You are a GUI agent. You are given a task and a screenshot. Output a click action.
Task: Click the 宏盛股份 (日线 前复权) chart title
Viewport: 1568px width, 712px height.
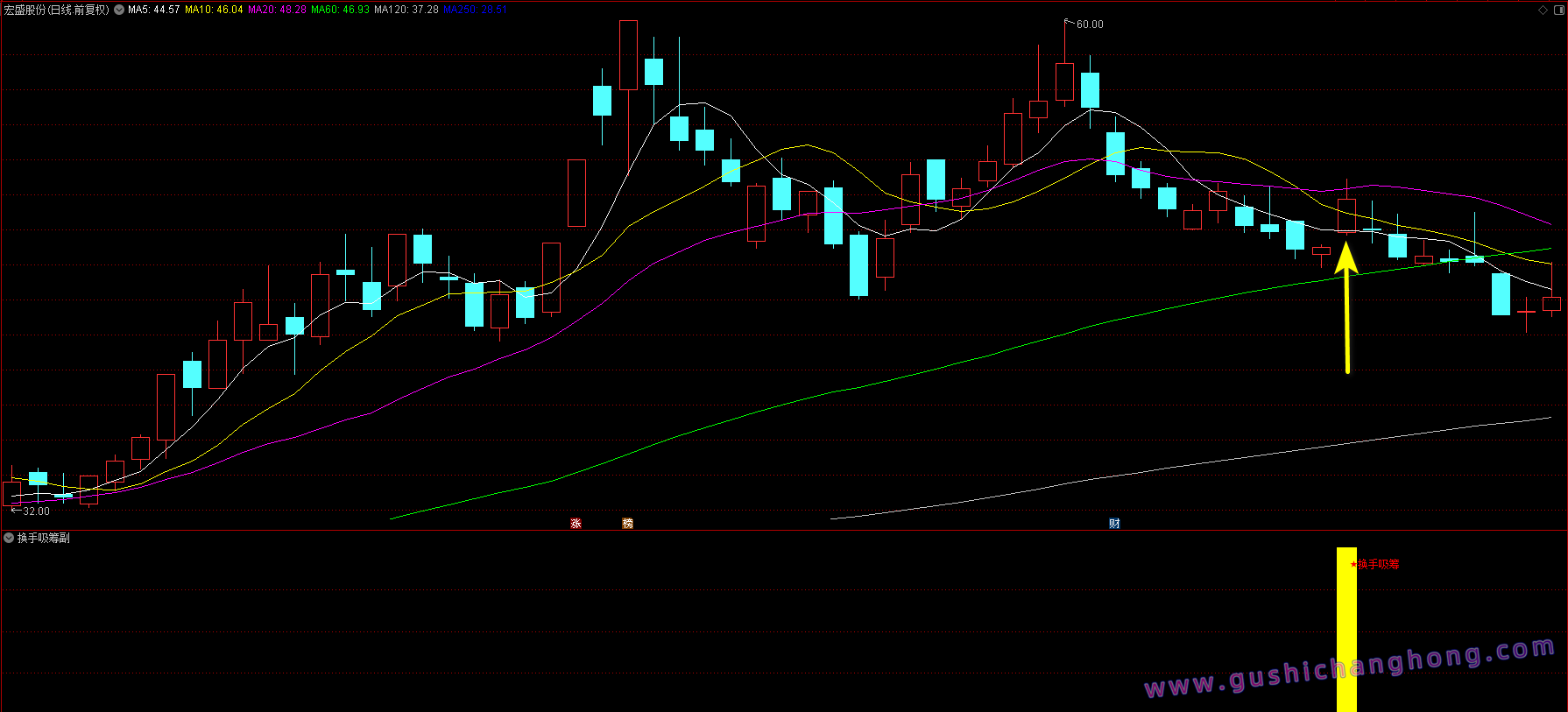click(57, 10)
